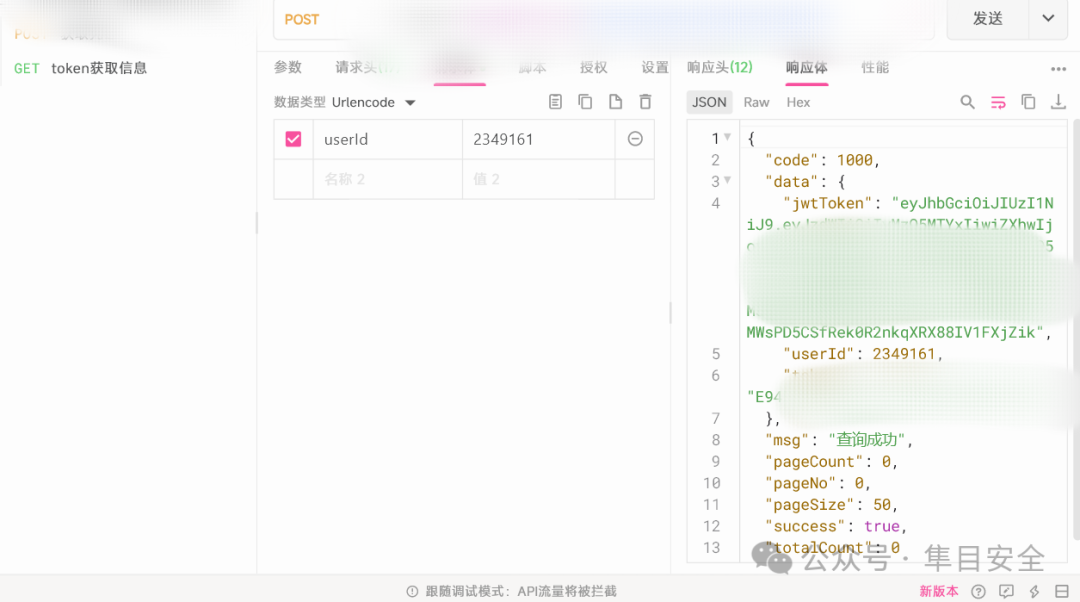Screen dimensions: 1080x602
Task: Select the Raw response view
Action: [x=756, y=103]
